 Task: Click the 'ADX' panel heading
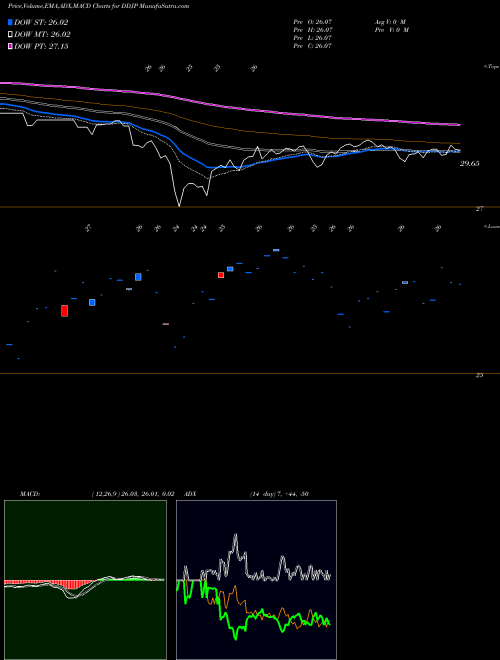(191, 494)
